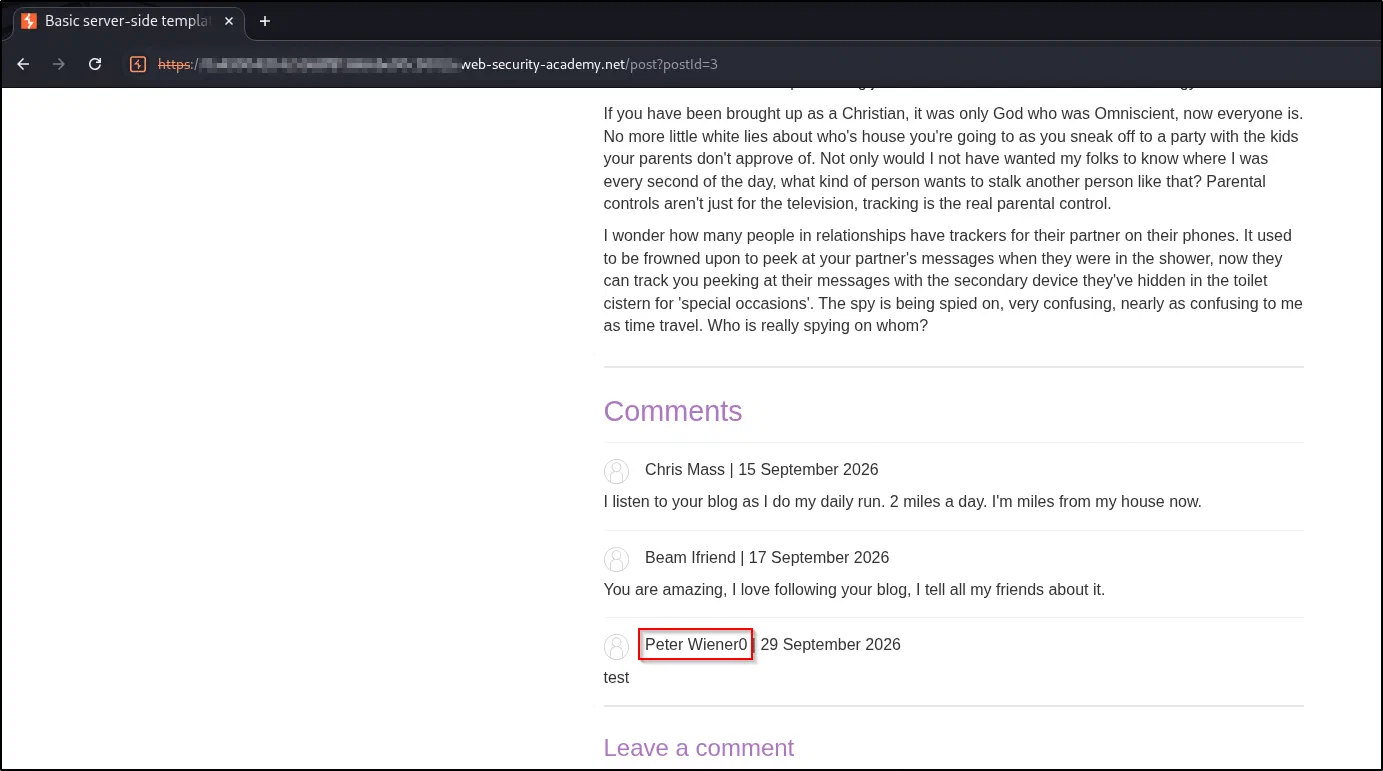
Task: Click the Comments heading
Action: click(673, 411)
